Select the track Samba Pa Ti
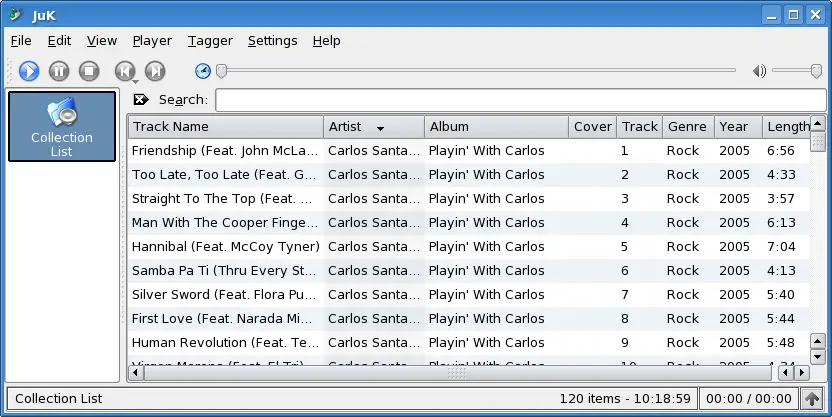Image resolution: width=832 pixels, height=417 pixels. click(x=224, y=271)
